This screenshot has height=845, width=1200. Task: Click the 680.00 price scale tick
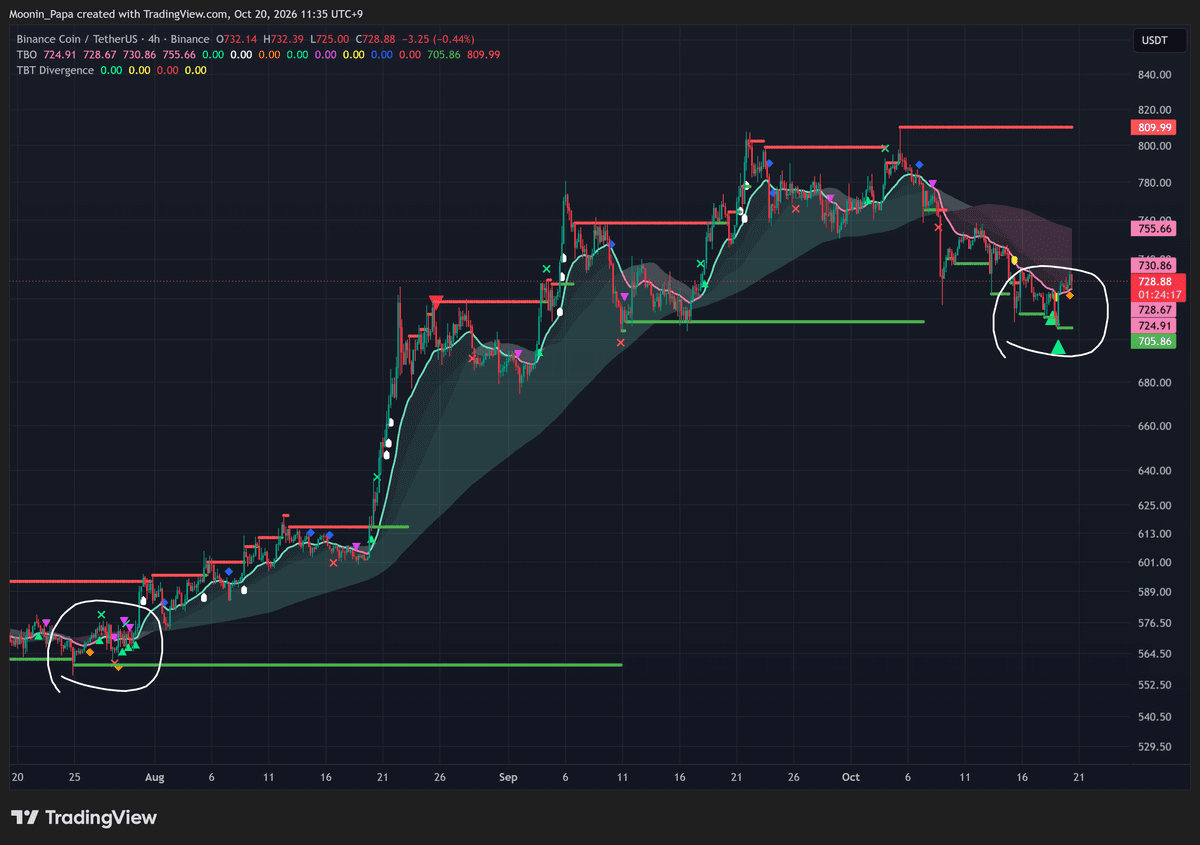[x=1154, y=383]
